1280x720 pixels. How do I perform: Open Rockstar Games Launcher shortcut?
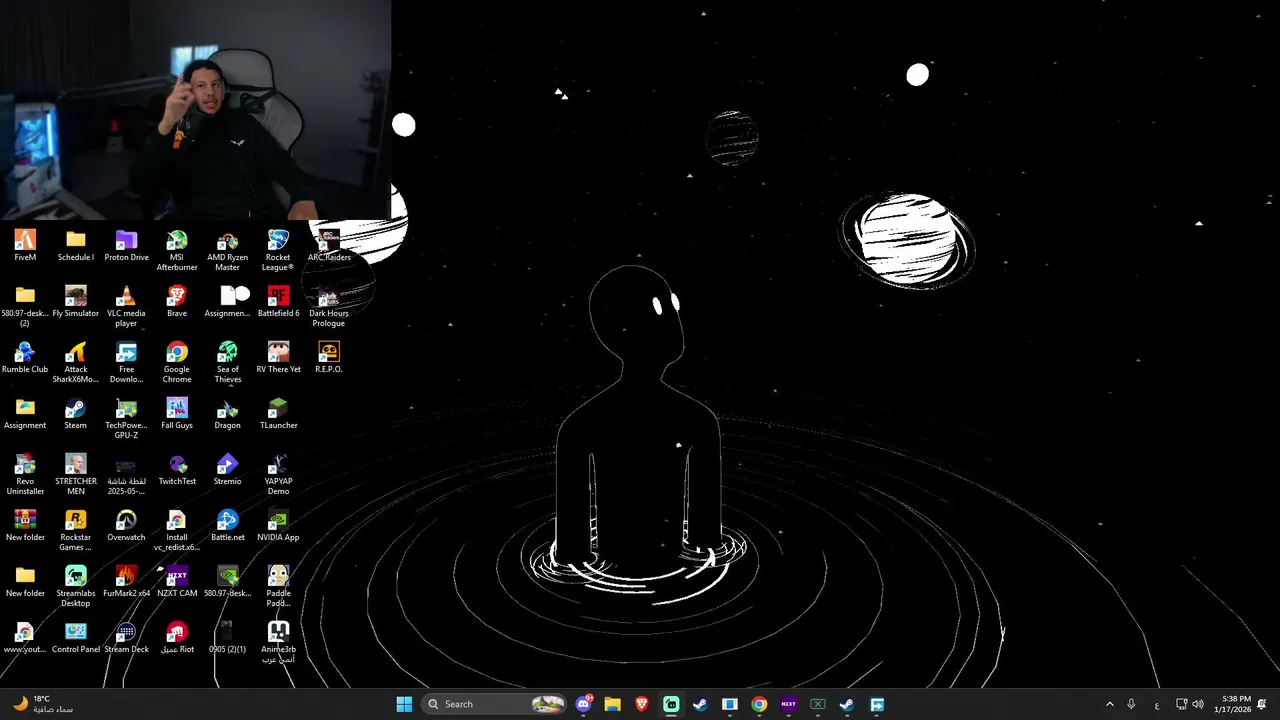76,531
